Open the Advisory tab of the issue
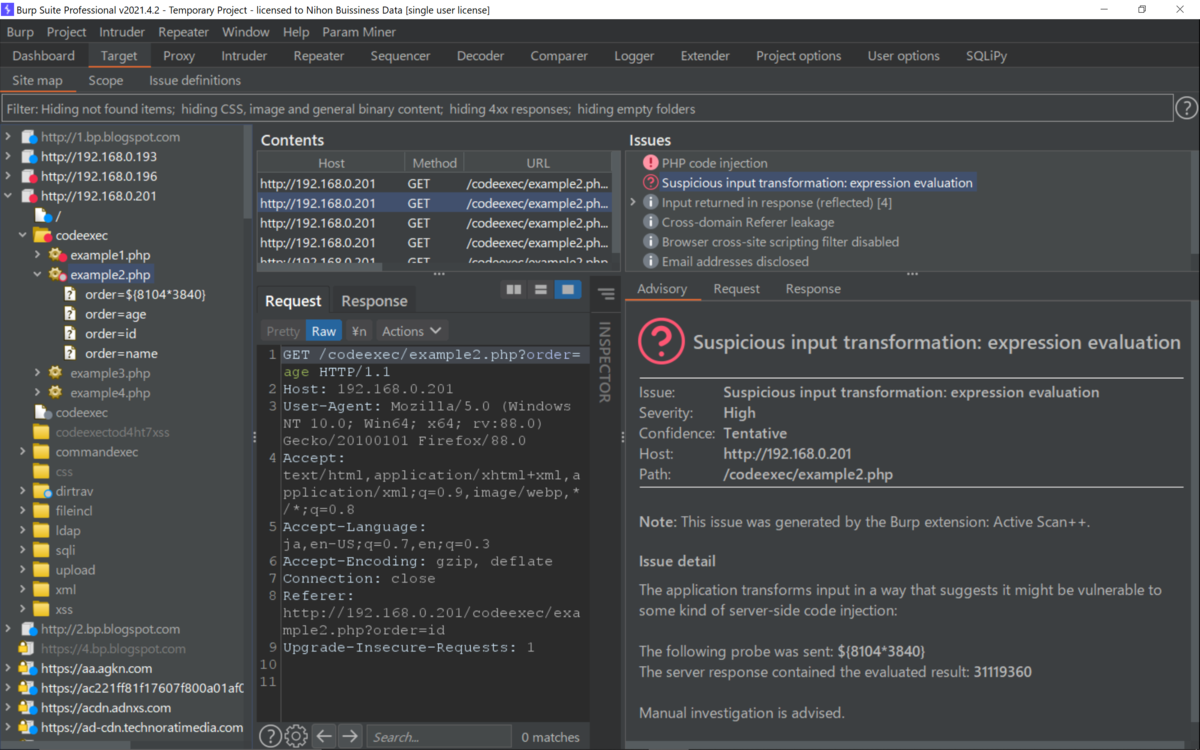This screenshot has height=750, width=1200. [x=662, y=289]
